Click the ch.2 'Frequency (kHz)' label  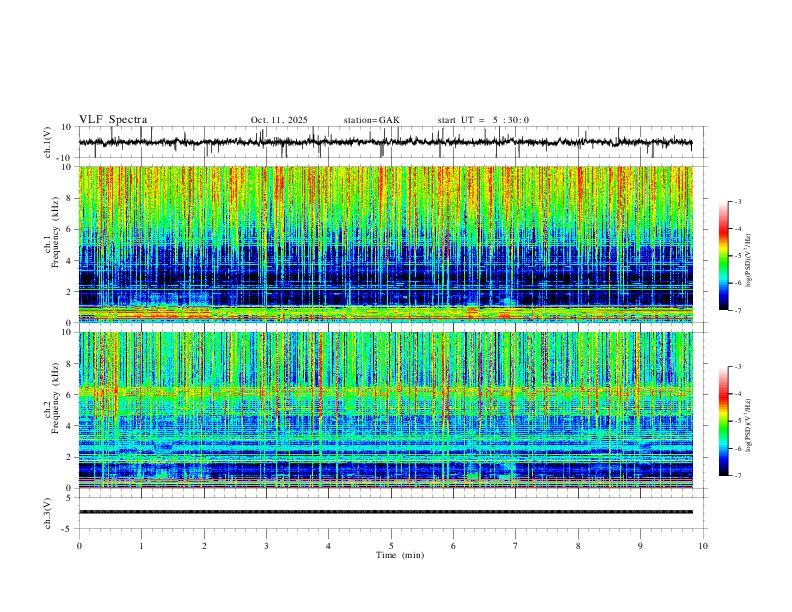pyautogui.click(x=56, y=398)
